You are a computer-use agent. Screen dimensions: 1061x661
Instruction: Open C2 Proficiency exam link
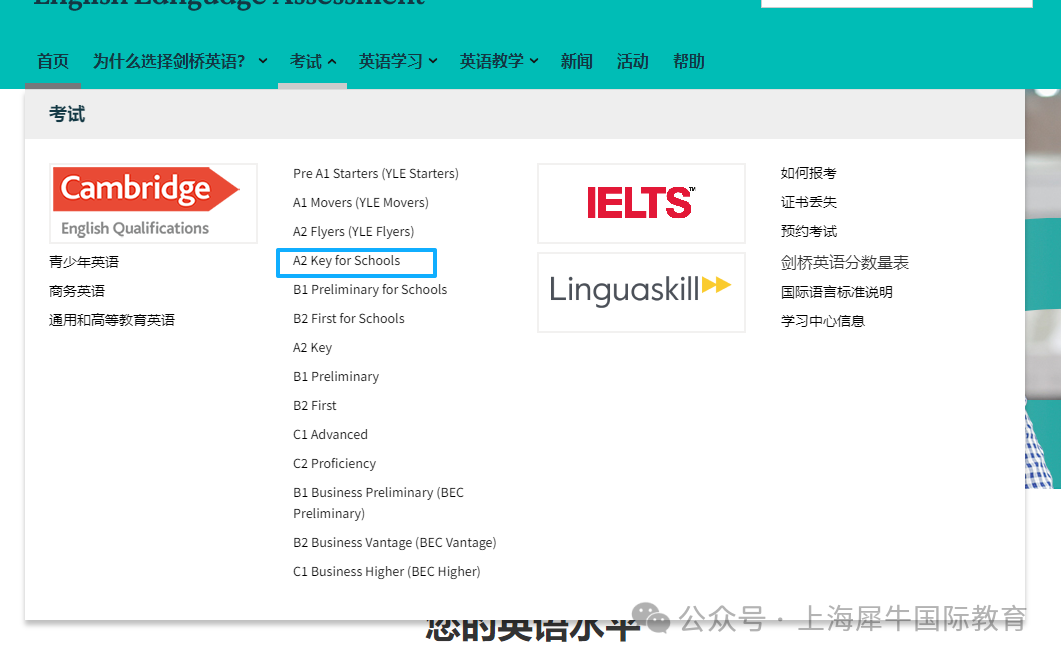334,463
